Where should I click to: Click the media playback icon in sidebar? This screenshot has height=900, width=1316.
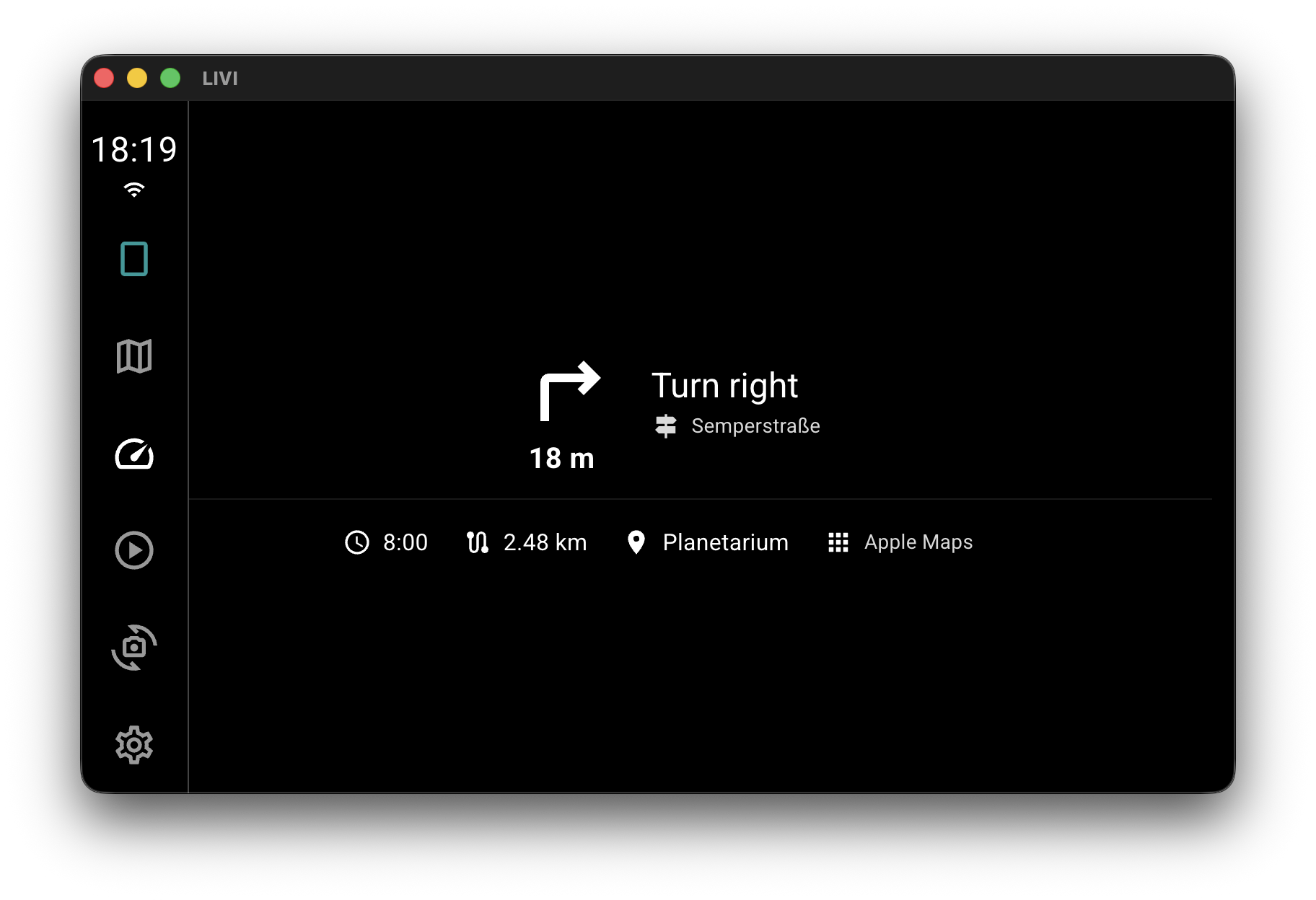pos(134,550)
